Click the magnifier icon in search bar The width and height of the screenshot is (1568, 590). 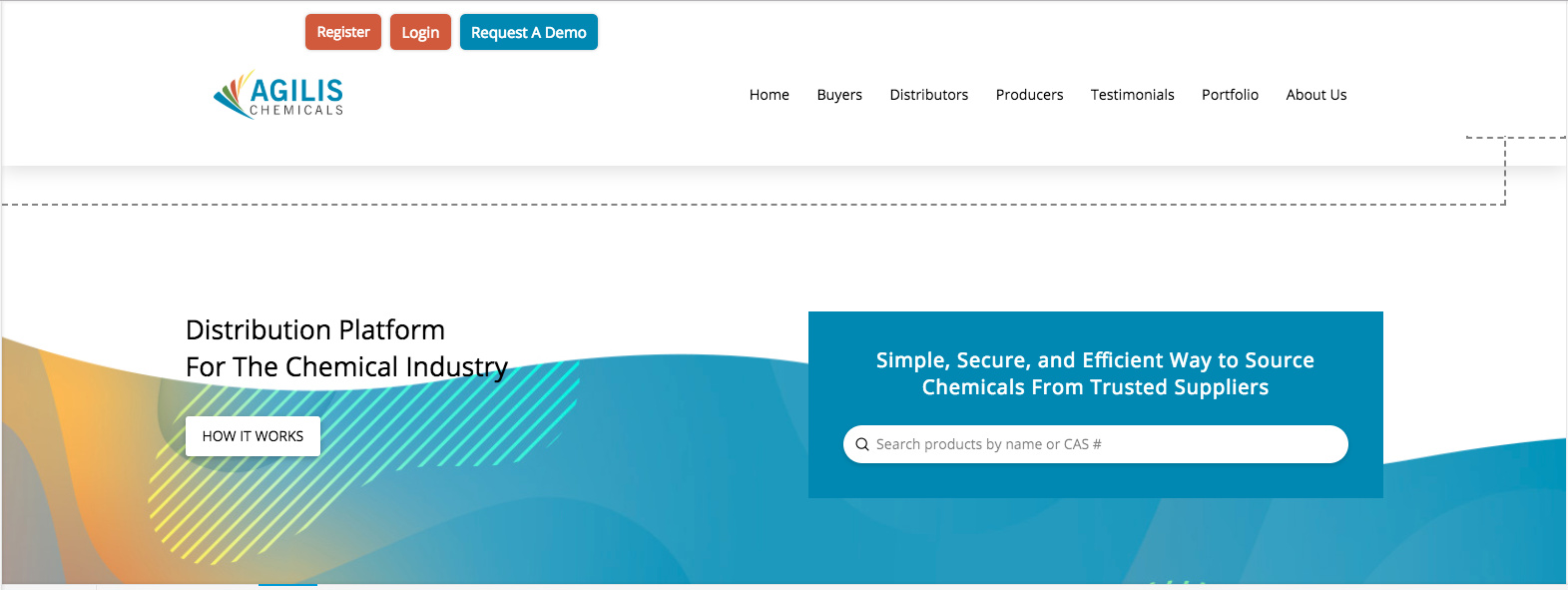862,444
